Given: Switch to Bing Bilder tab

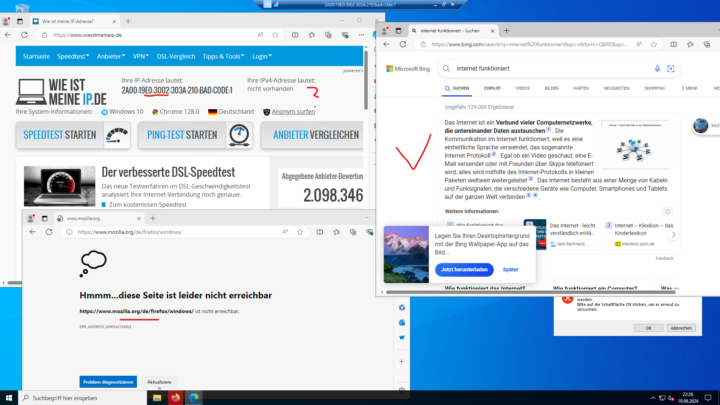Looking at the screenshot, I should (551, 88).
